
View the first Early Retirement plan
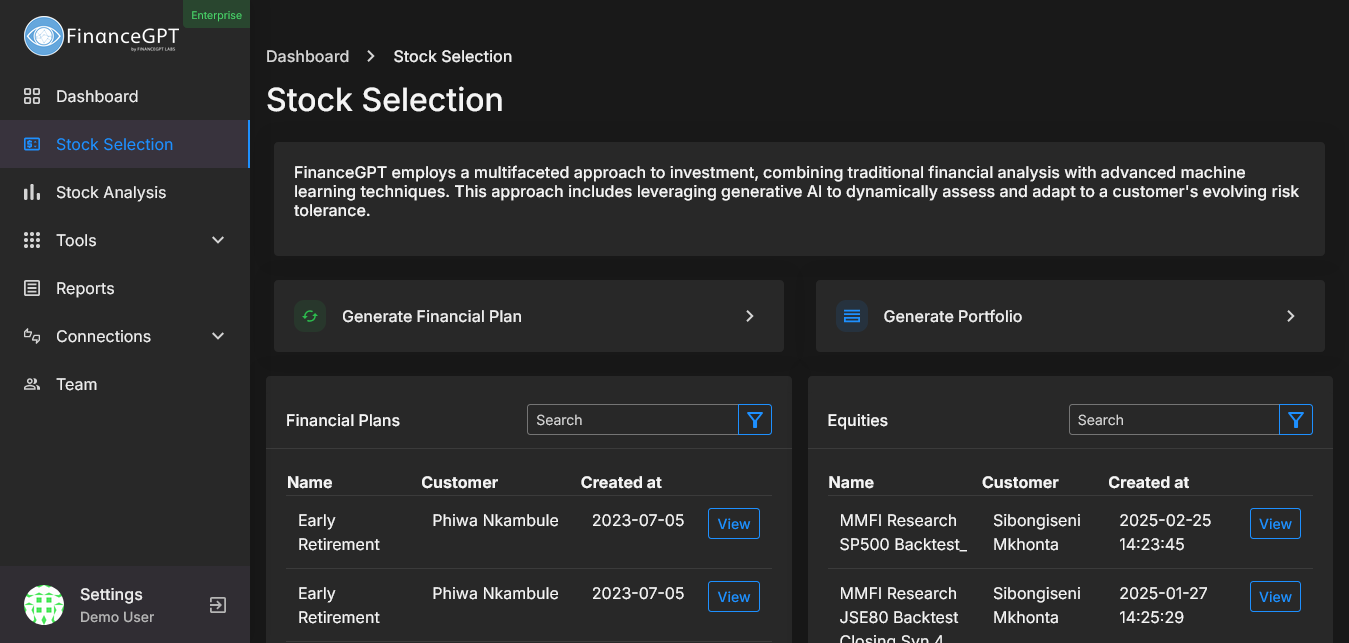[x=733, y=524]
